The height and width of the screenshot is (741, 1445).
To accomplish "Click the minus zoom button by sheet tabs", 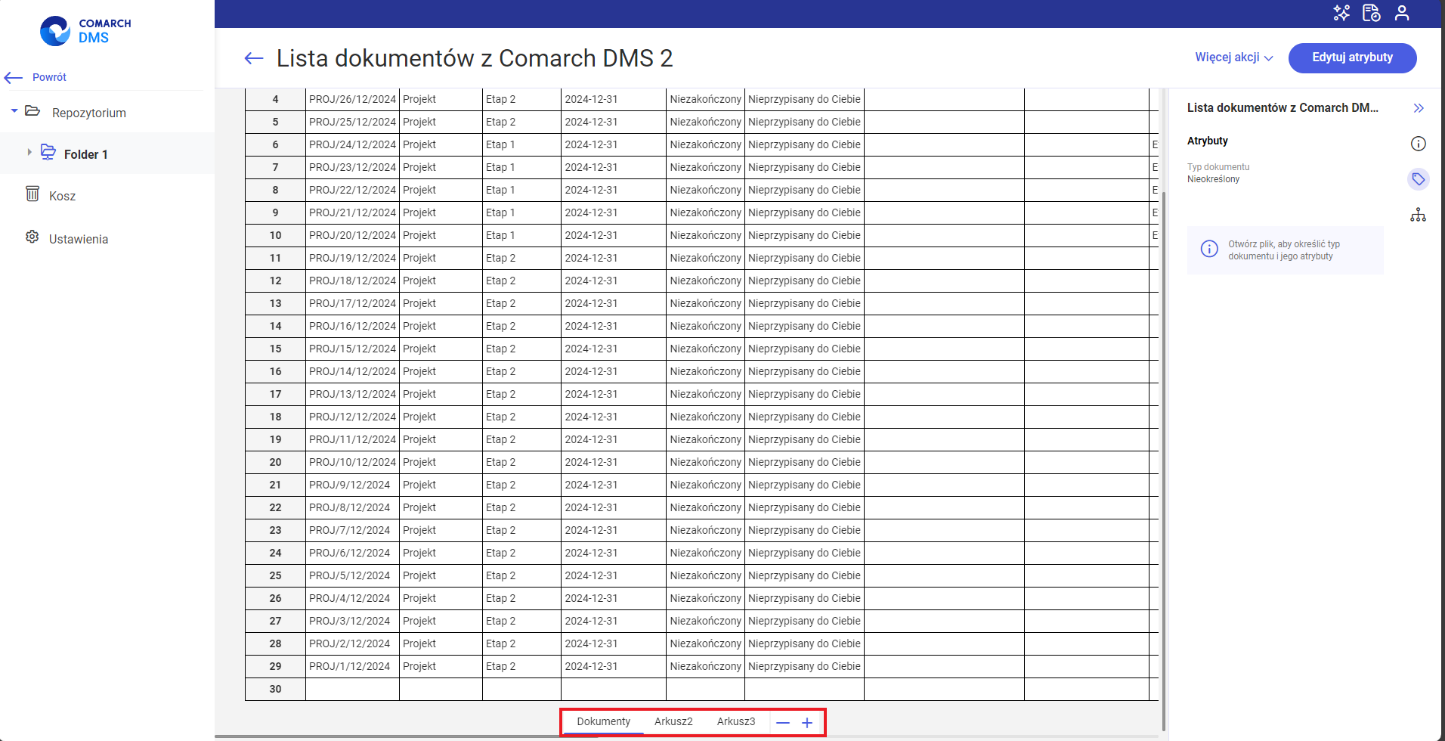I will tap(783, 722).
